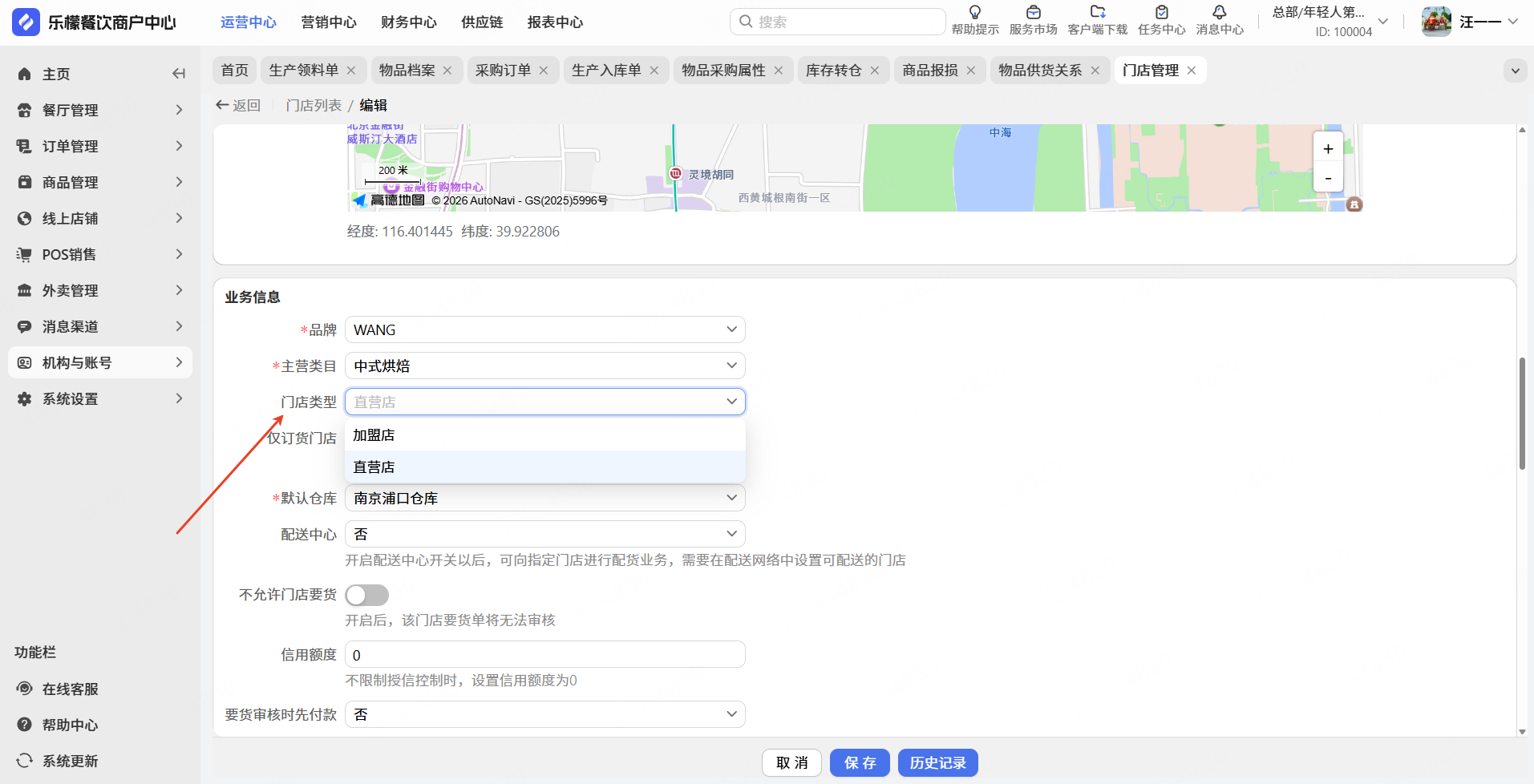Click 客户端下载 download icon
The height and width of the screenshot is (784, 1534).
1098,12
